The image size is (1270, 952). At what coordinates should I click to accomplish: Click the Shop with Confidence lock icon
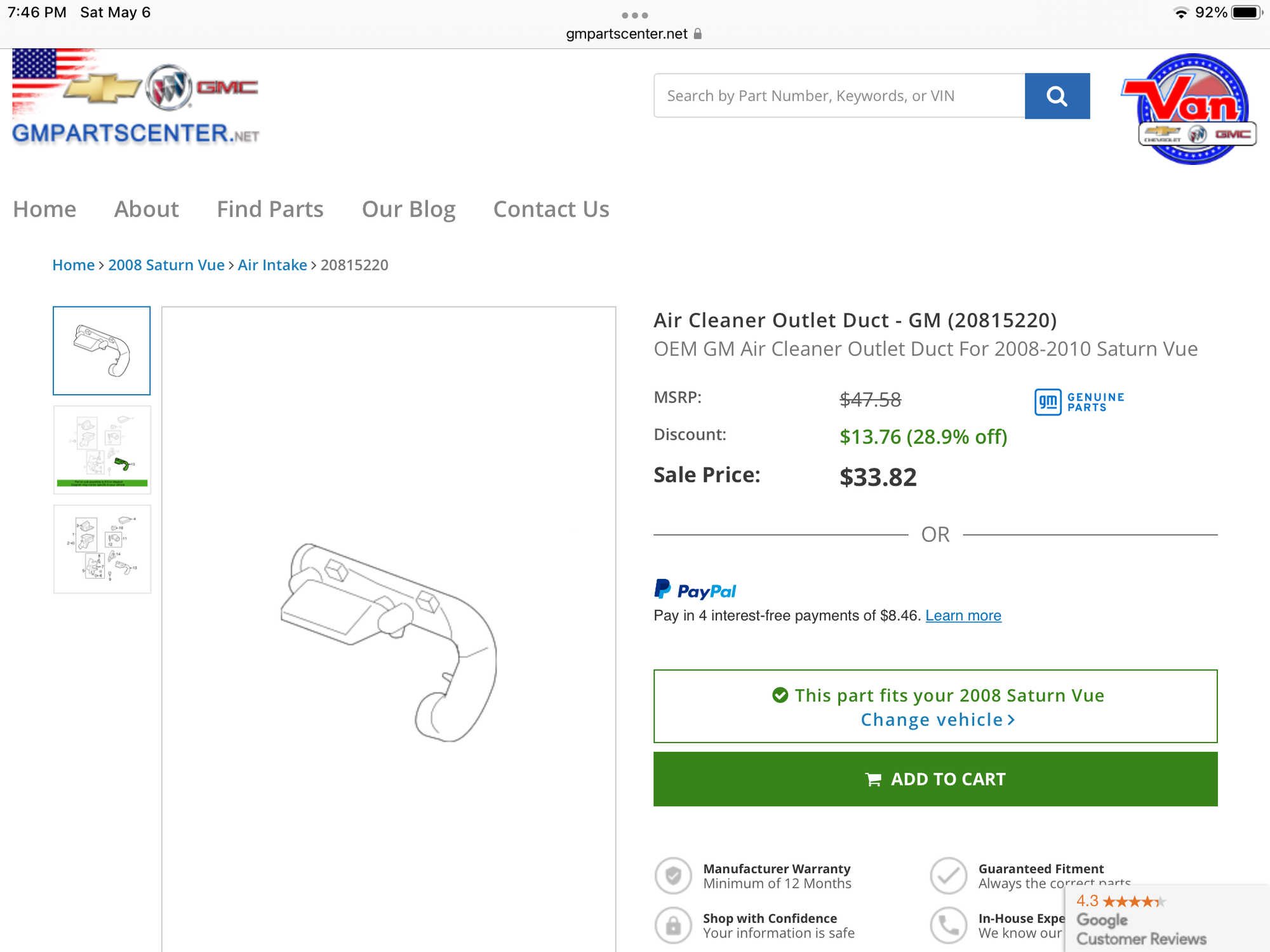pyautogui.click(x=673, y=925)
